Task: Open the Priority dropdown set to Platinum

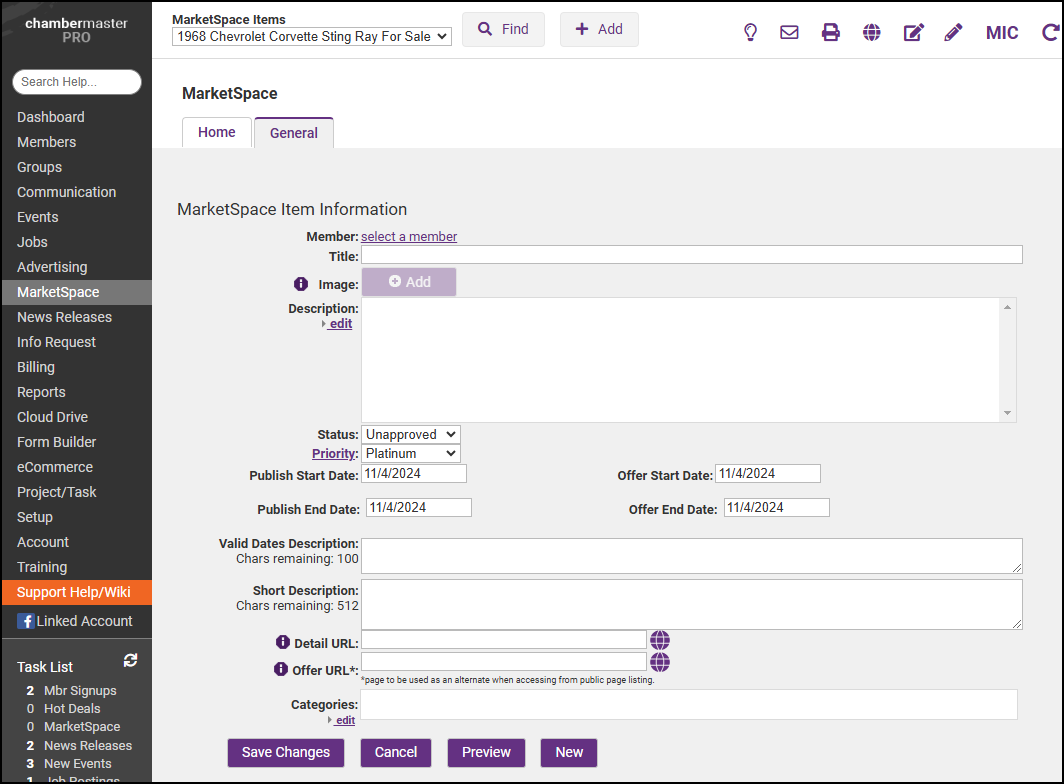Action: pyautogui.click(x=410, y=454)
